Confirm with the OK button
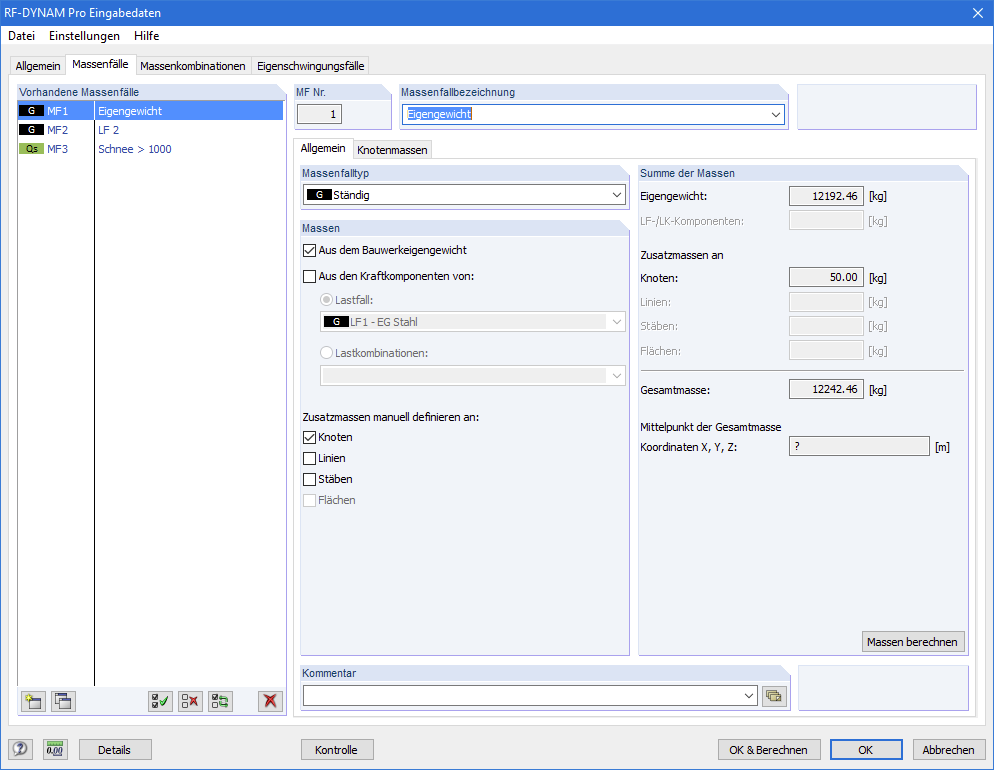The width and height of the screenshot is (994, 770). point(866,750)
